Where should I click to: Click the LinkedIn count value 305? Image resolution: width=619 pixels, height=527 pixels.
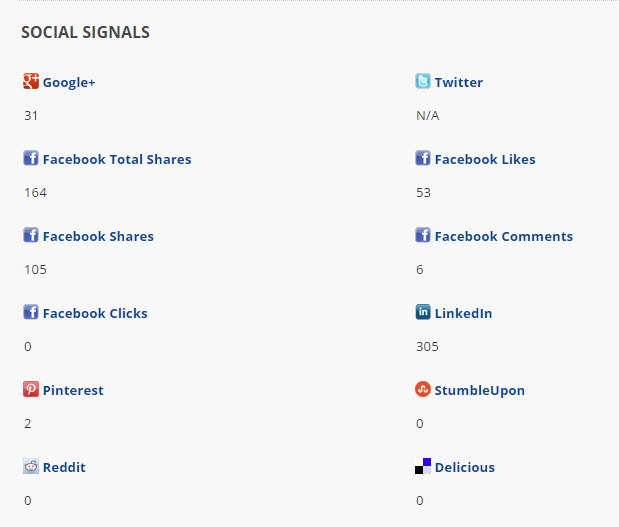[x=427, y=347]
